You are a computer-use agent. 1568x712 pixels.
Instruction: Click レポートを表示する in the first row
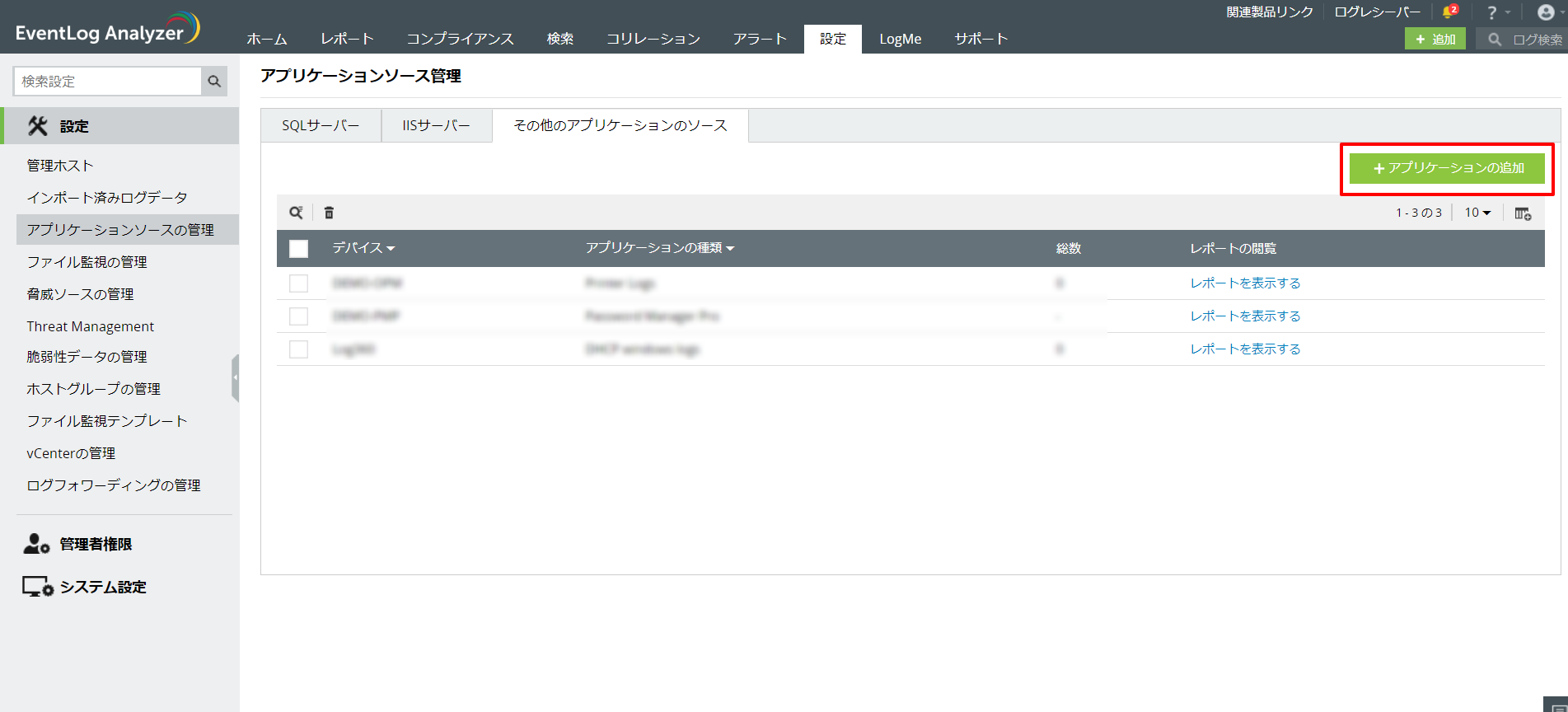[x=1245, y=283]
